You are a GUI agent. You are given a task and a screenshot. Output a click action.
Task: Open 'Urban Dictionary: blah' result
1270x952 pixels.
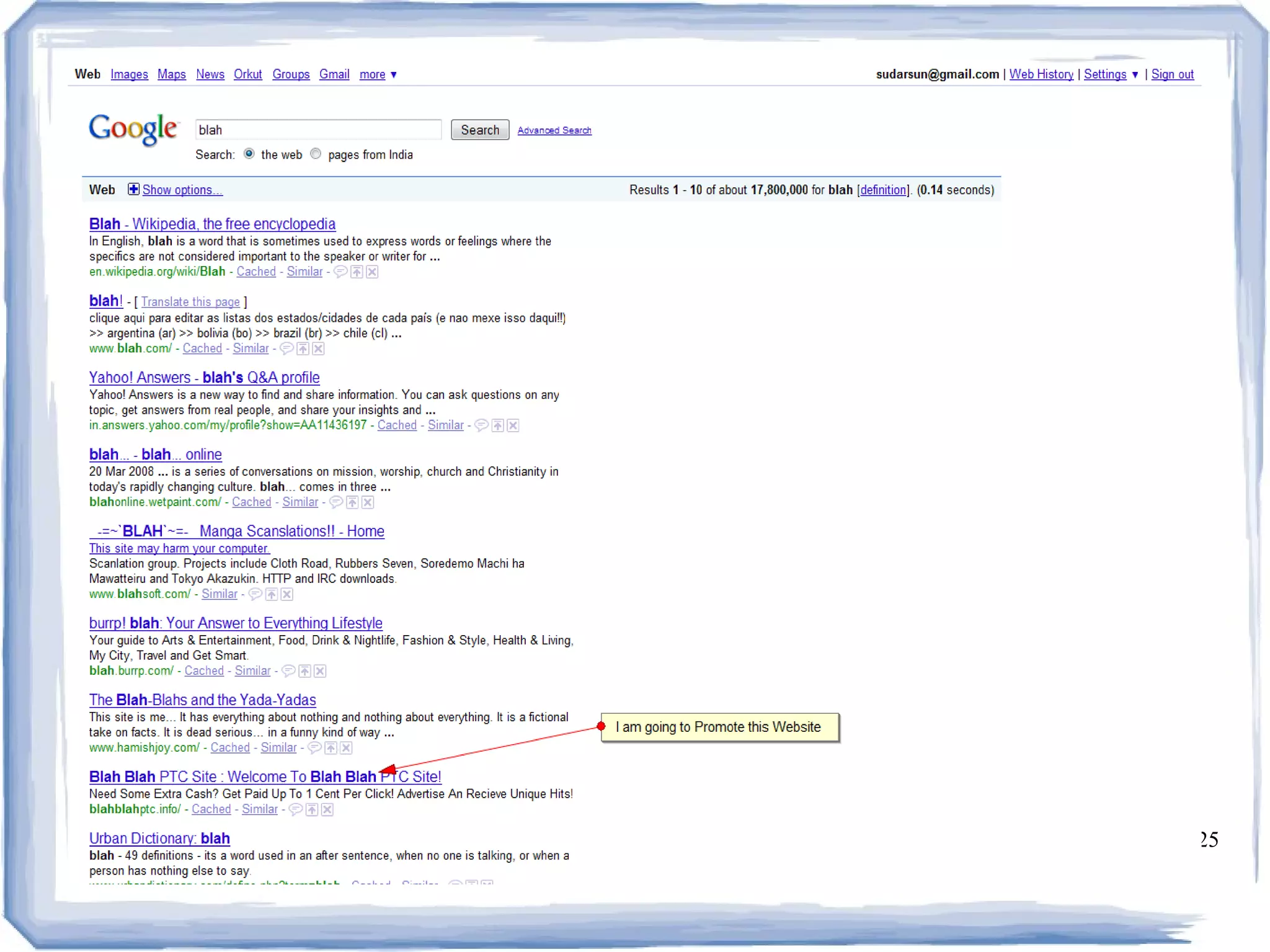[x=159, y=839]
